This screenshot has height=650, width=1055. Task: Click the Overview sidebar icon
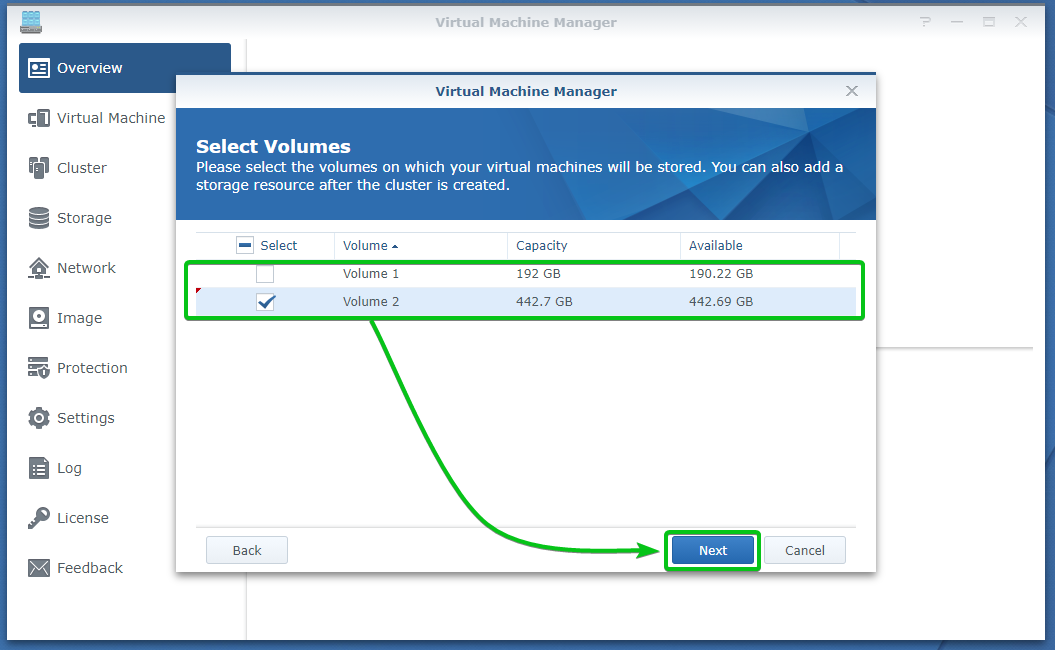pyautogui.click(x=38, y=68)
